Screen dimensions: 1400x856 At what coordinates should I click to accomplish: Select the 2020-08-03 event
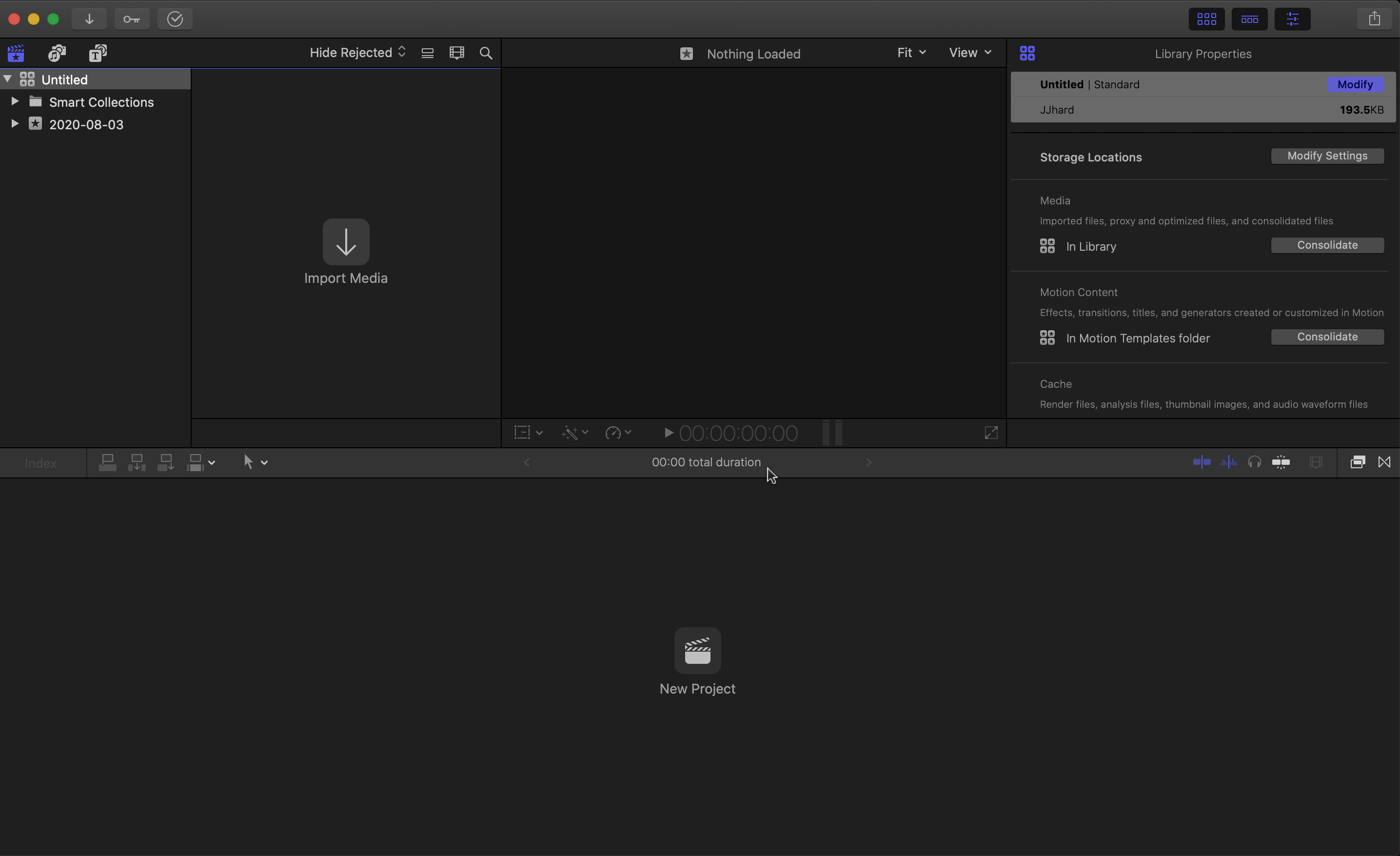(86, 124)
